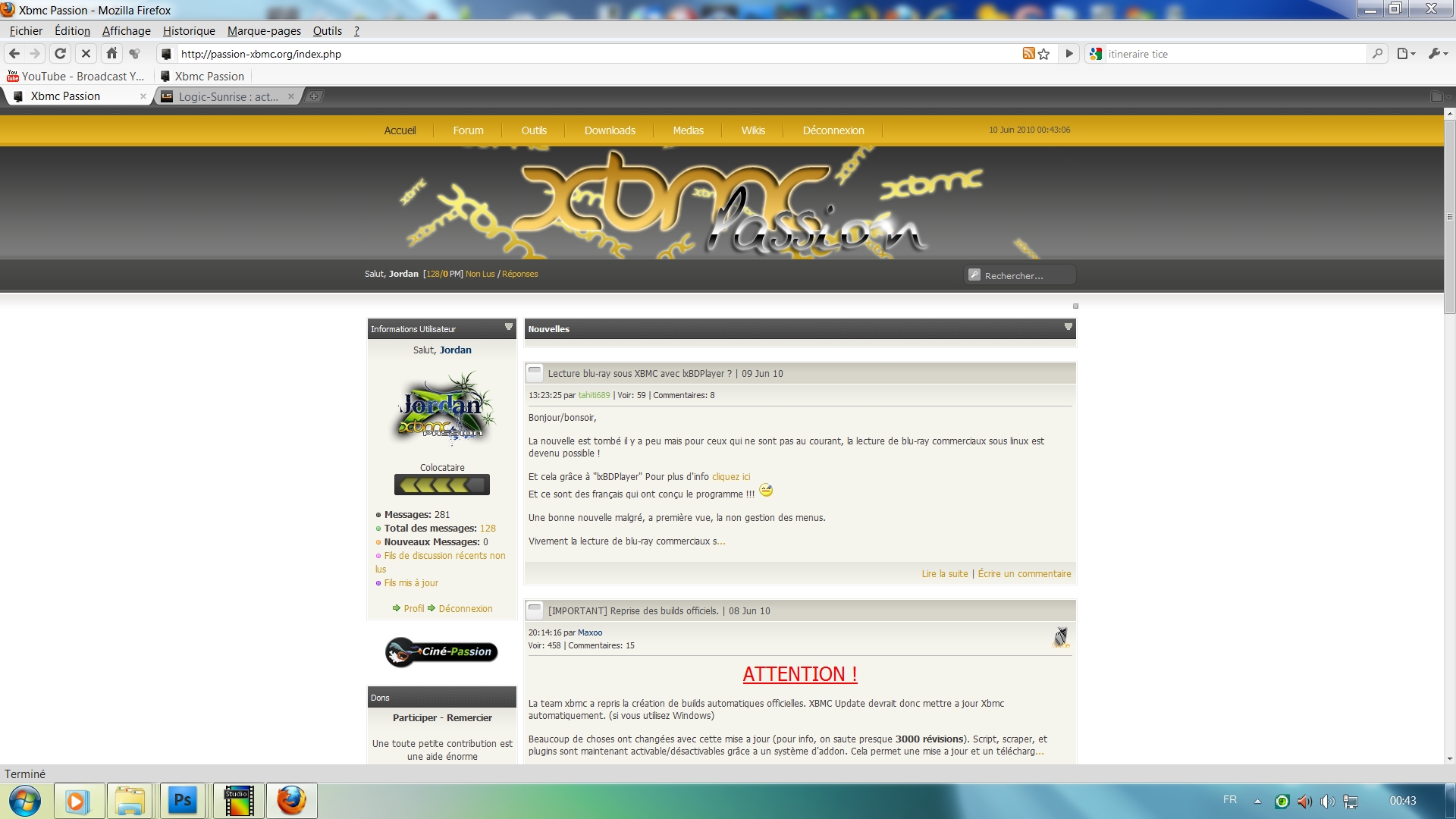This screenshot has height=819, width=1456.
Task: Open the Studio video app in taskbar
Action: [x=238, y=801]
